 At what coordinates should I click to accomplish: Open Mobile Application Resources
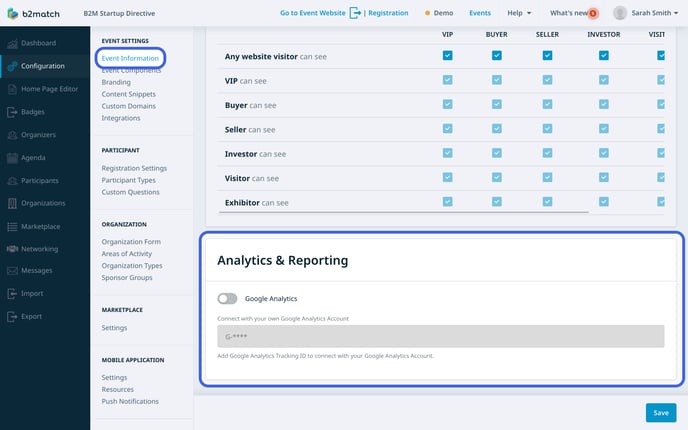coord(118,390)
